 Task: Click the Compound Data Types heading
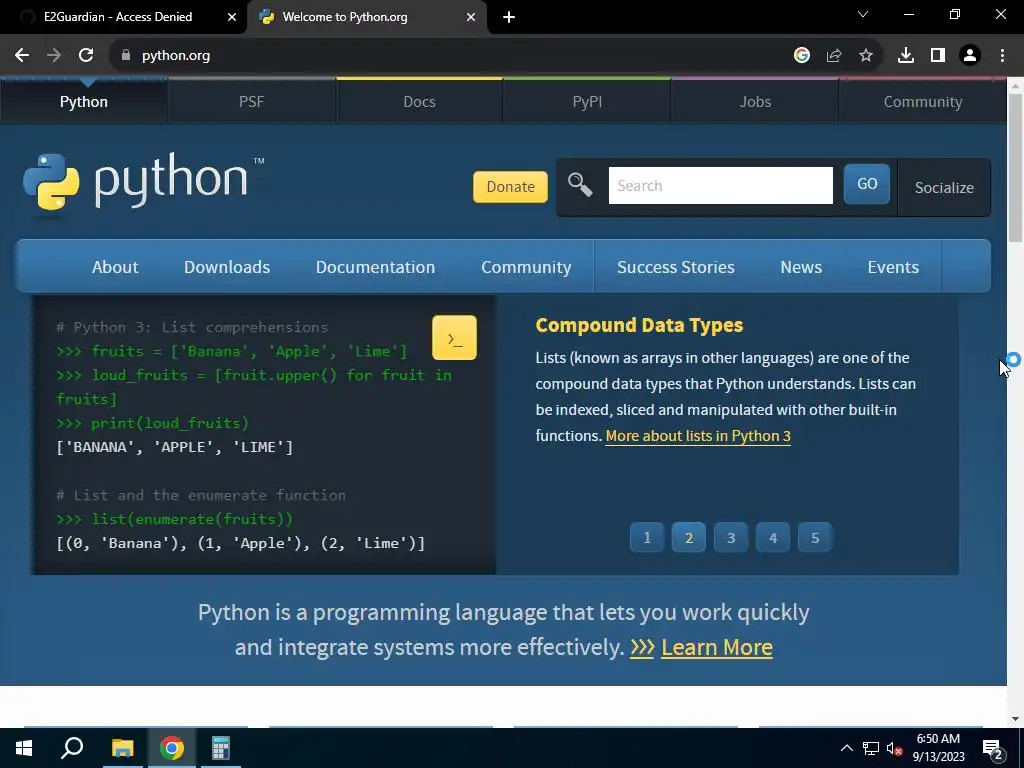tap(639, 325)
